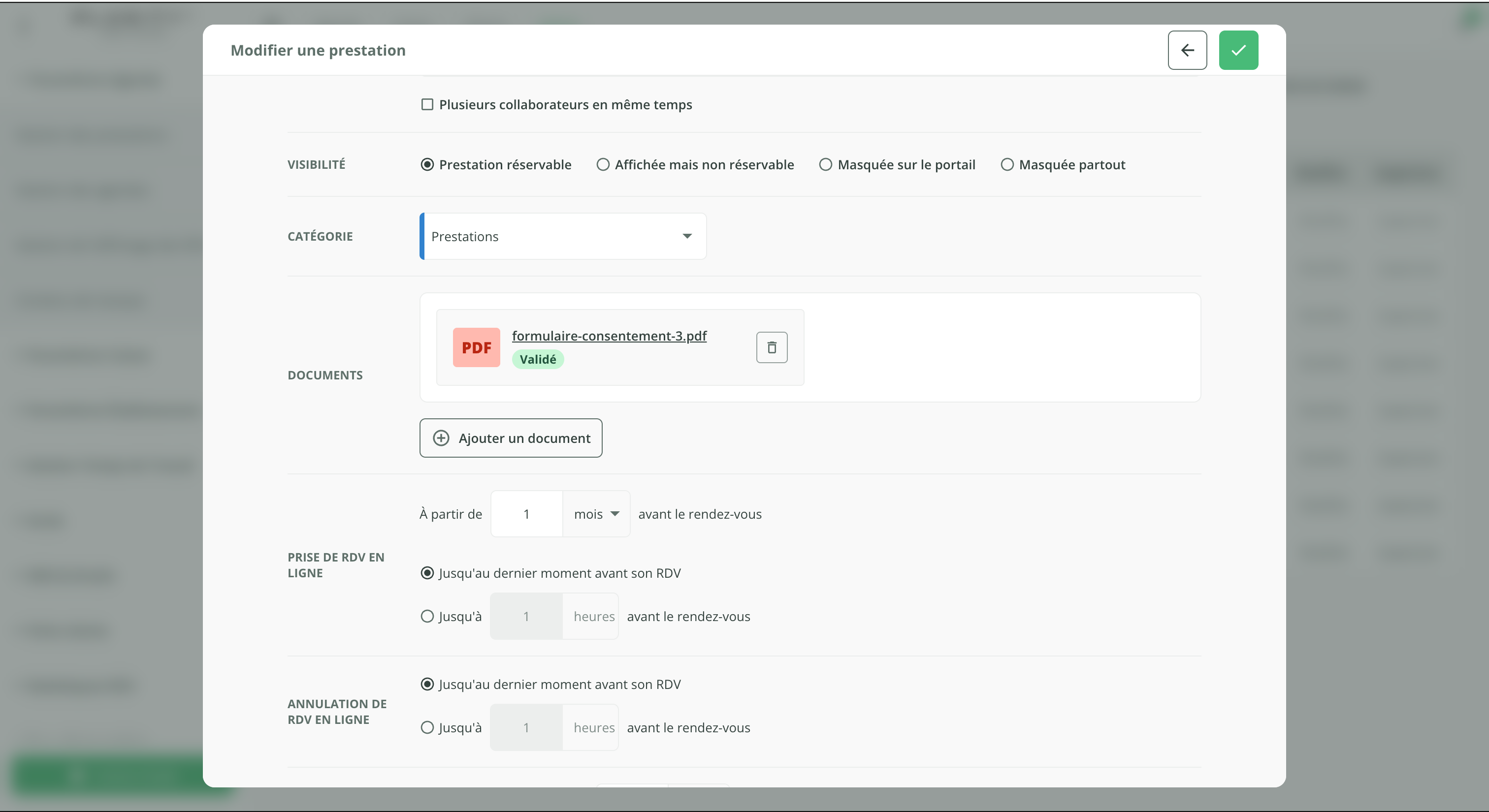Confirm with the green checkmark button
1489x812 pixels.
click(x=1238, y=50)
